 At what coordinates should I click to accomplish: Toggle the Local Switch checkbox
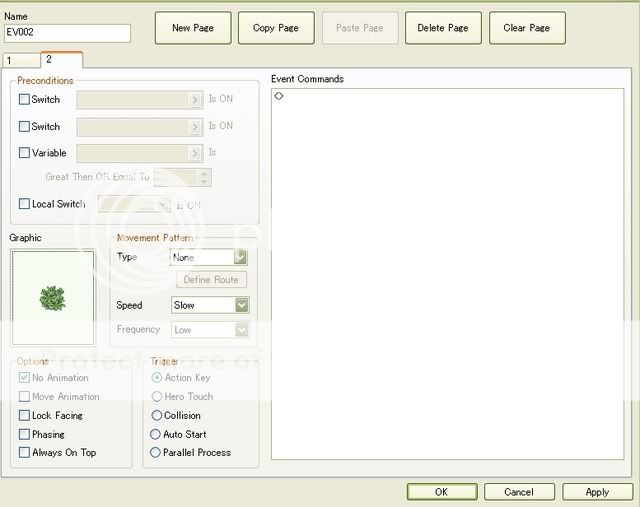[25, 204]
